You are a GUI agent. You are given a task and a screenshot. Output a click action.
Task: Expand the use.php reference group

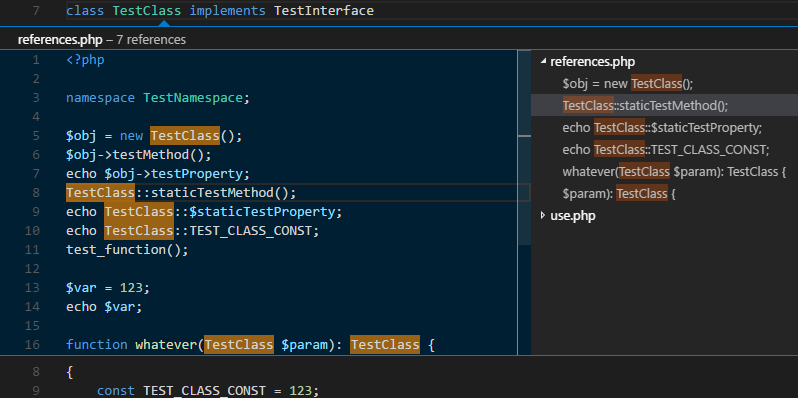pyautogui.click(x=543, y=216)
